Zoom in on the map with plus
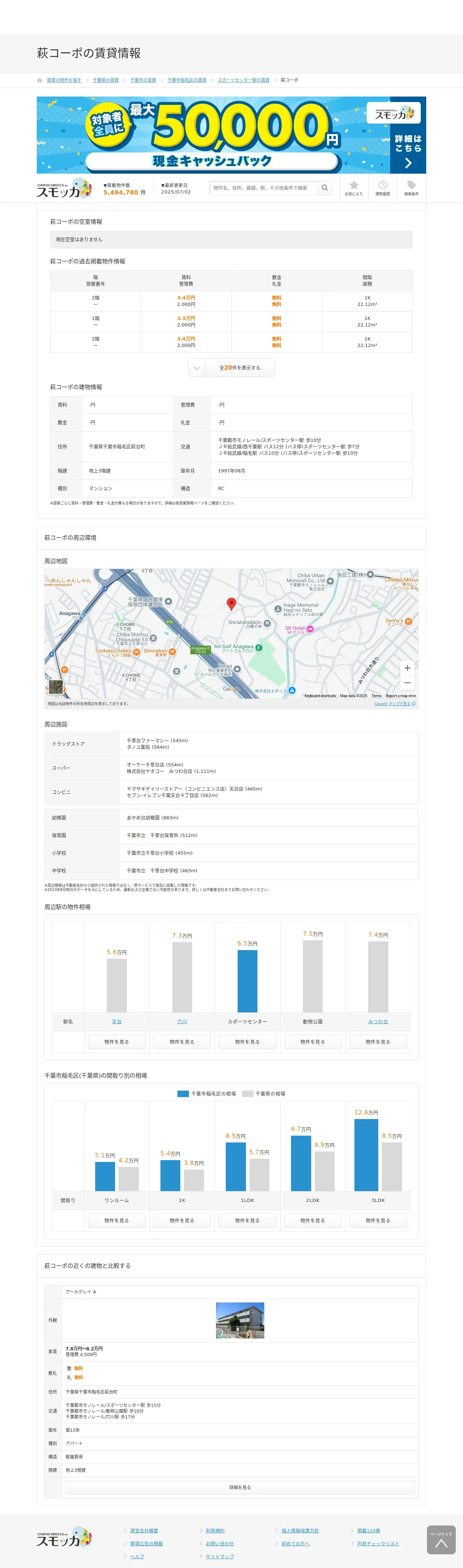The height and width of the screenshot is (1568, 463). 407,668
